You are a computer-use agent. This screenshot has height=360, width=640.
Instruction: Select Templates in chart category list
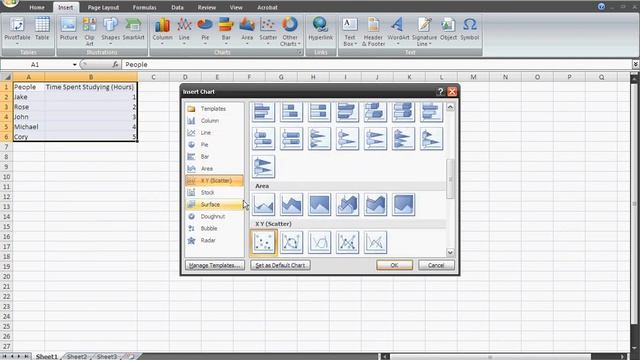click(214, 109)
